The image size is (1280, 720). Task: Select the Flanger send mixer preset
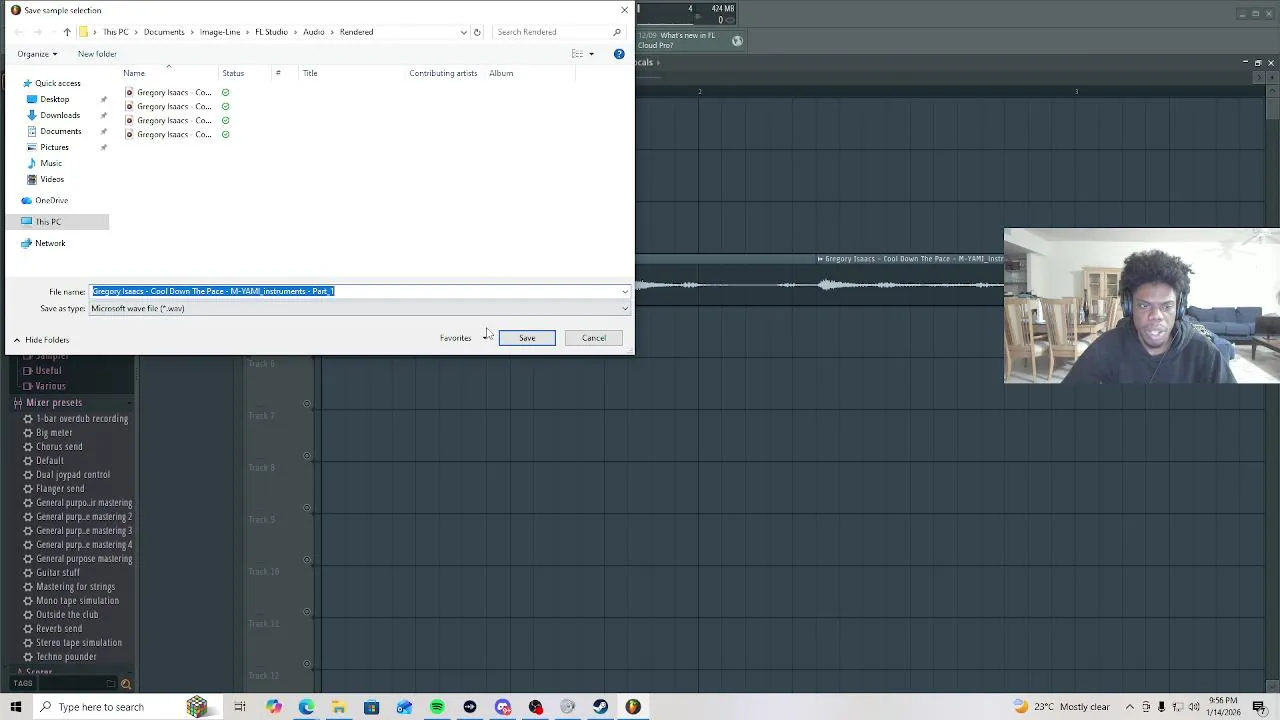pyautogui.click(x=60, y=489)
